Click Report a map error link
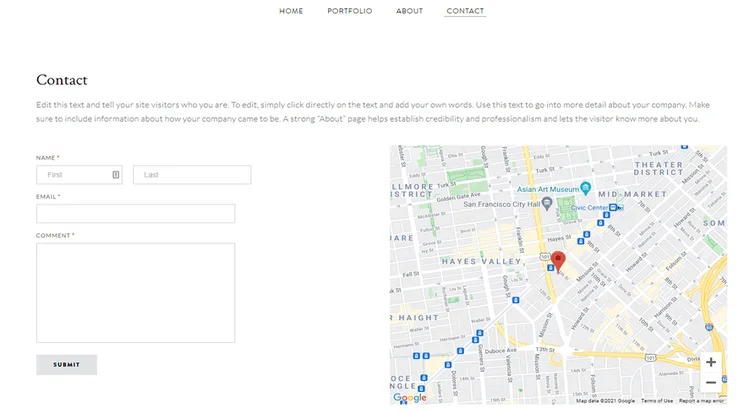The height and width of the screenshot is (414, 744). coord(701,401)
